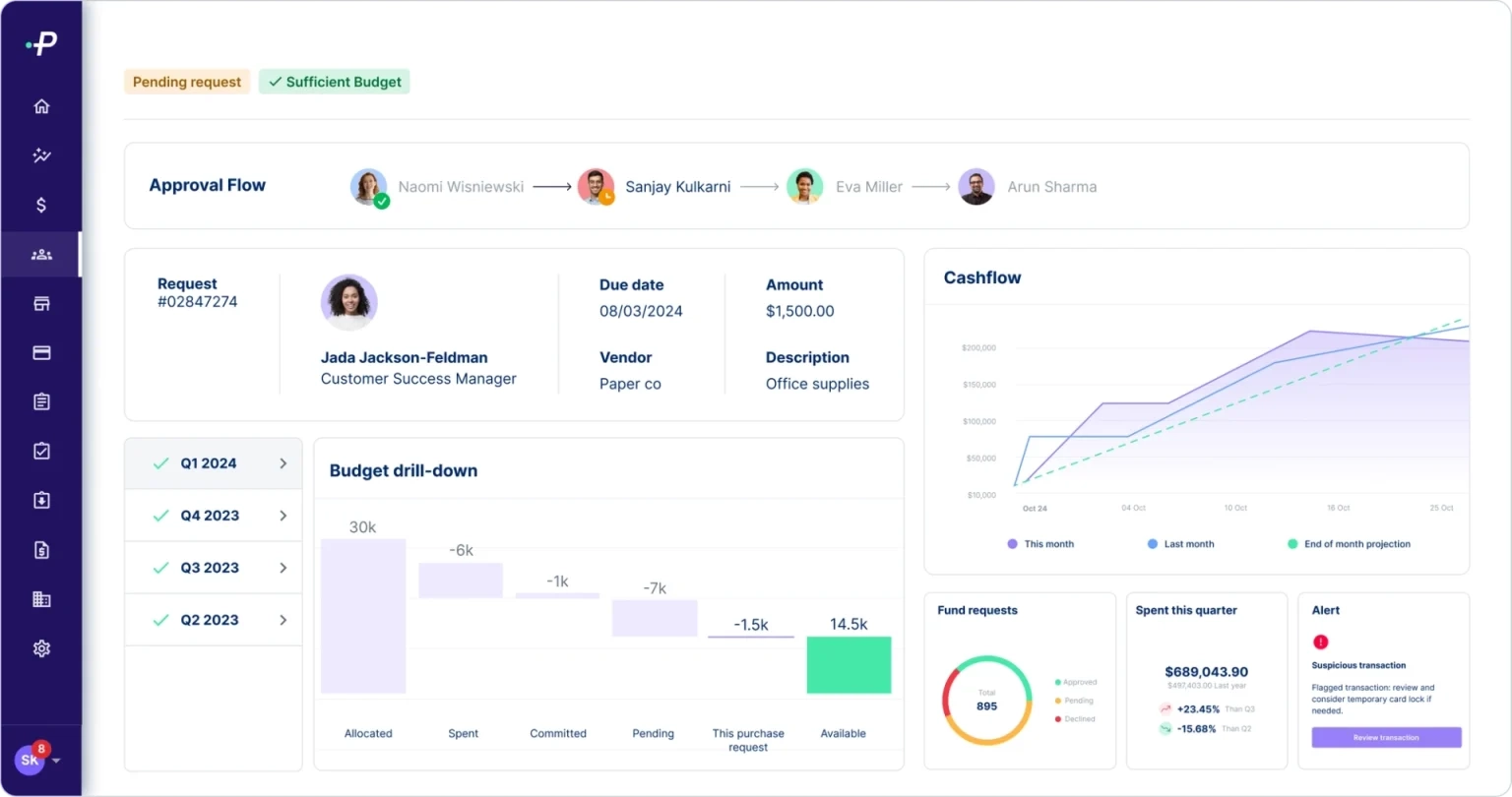
Task: Expand the Q2 2023 row chevron
Action: click(x=283, y=620)
